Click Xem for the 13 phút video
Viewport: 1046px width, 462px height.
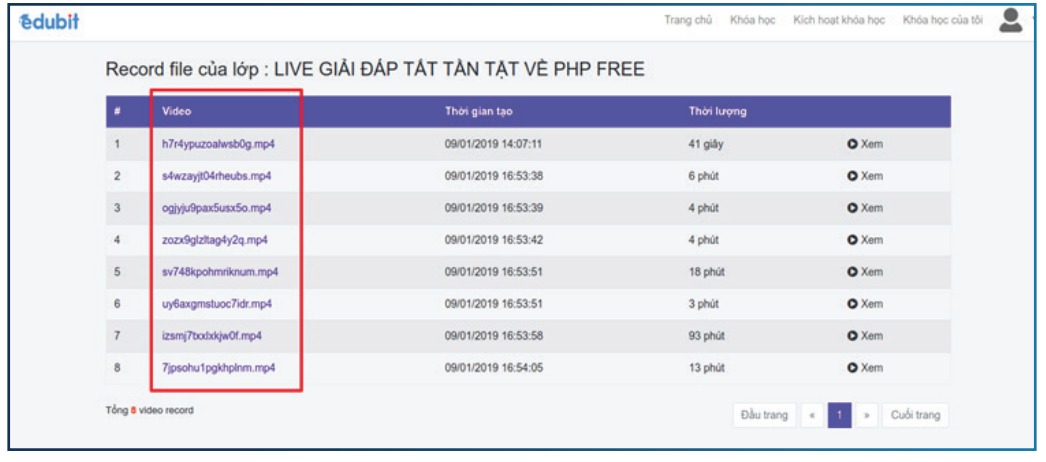click(865, 368)
